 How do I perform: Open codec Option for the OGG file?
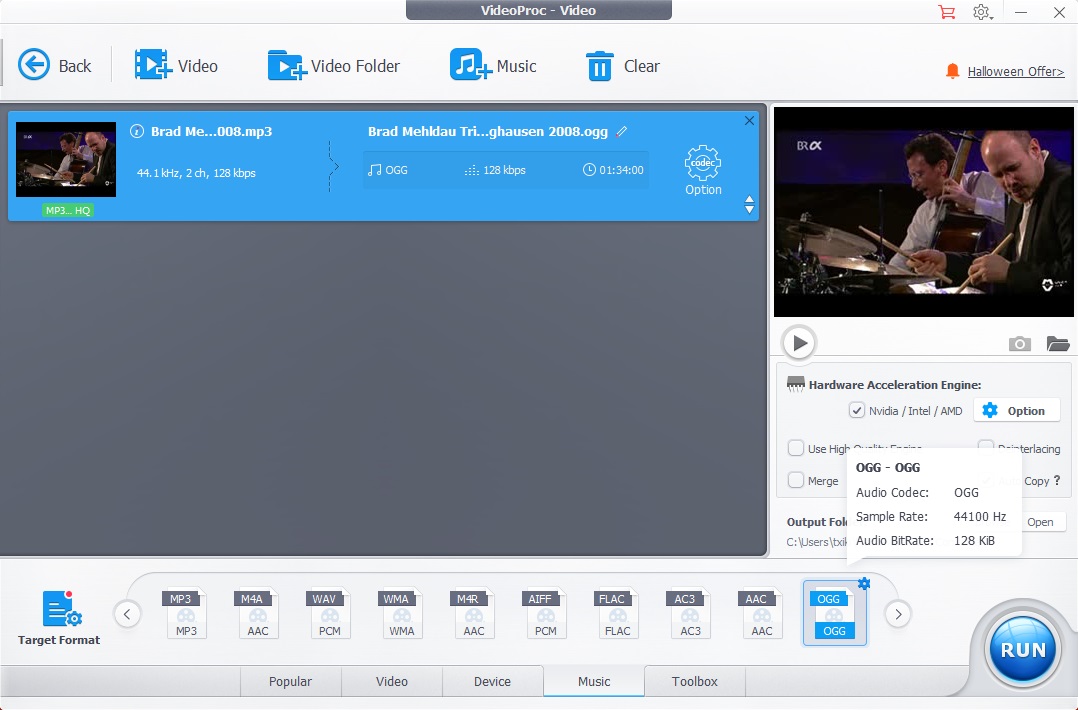tap(702, 164)
